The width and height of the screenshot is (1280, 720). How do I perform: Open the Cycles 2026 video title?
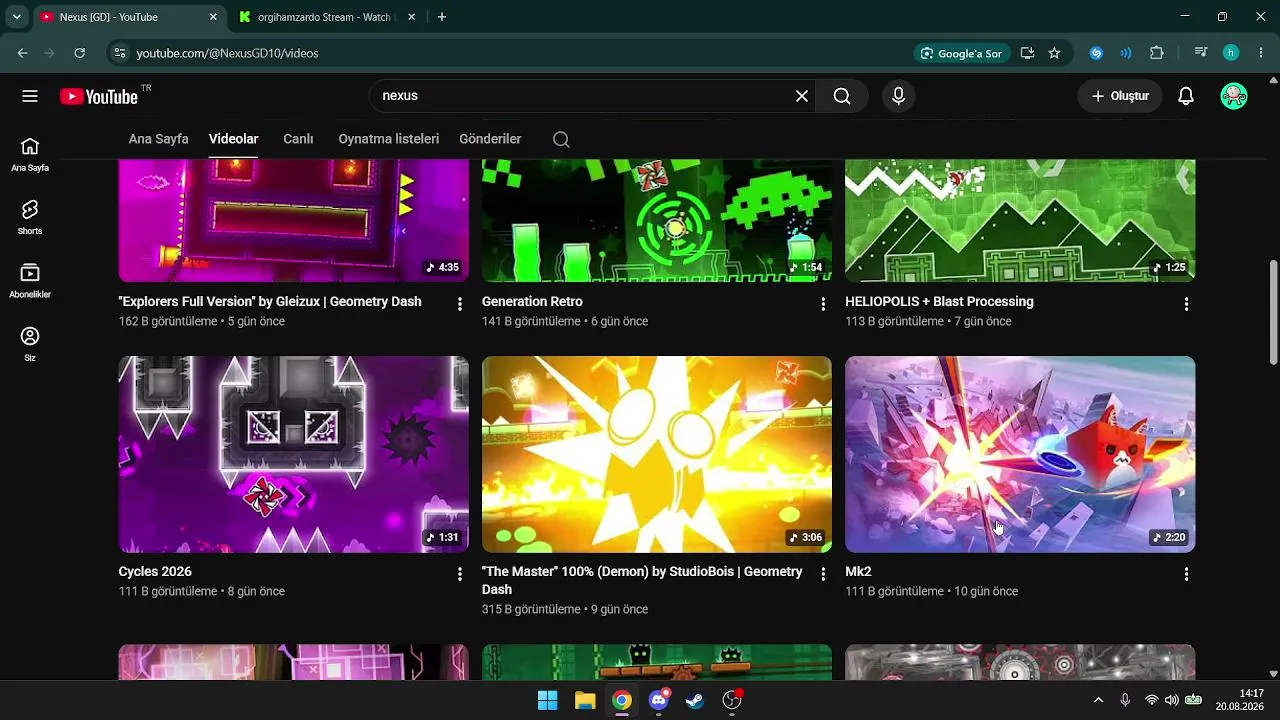(155, 572)
